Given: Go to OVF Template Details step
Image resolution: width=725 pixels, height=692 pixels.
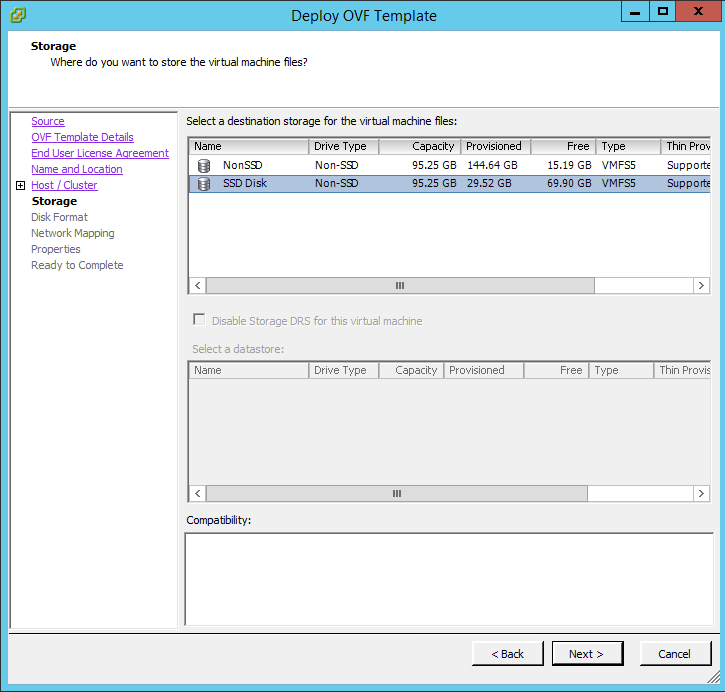Looking at the screenshot, I should pyautogui.click(x=82, y=137).
